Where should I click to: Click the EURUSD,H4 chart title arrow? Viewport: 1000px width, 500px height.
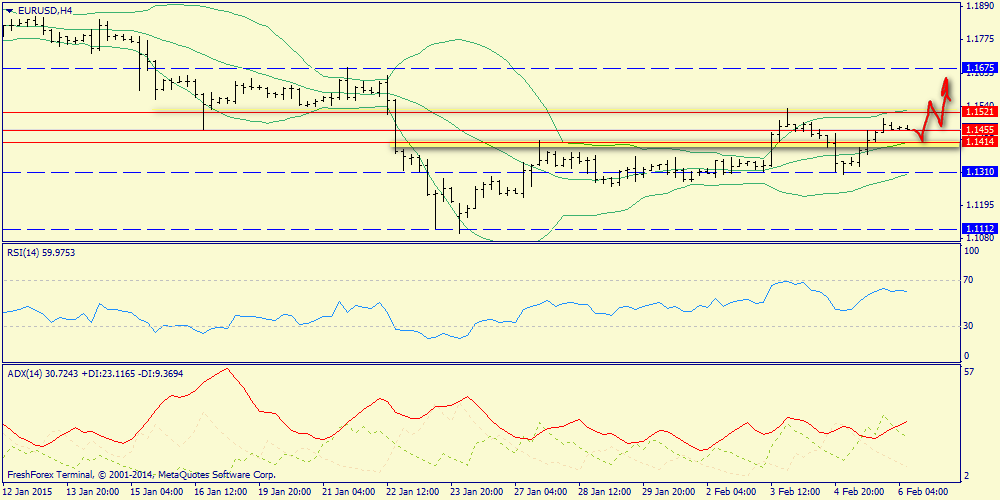click(8, 10)
